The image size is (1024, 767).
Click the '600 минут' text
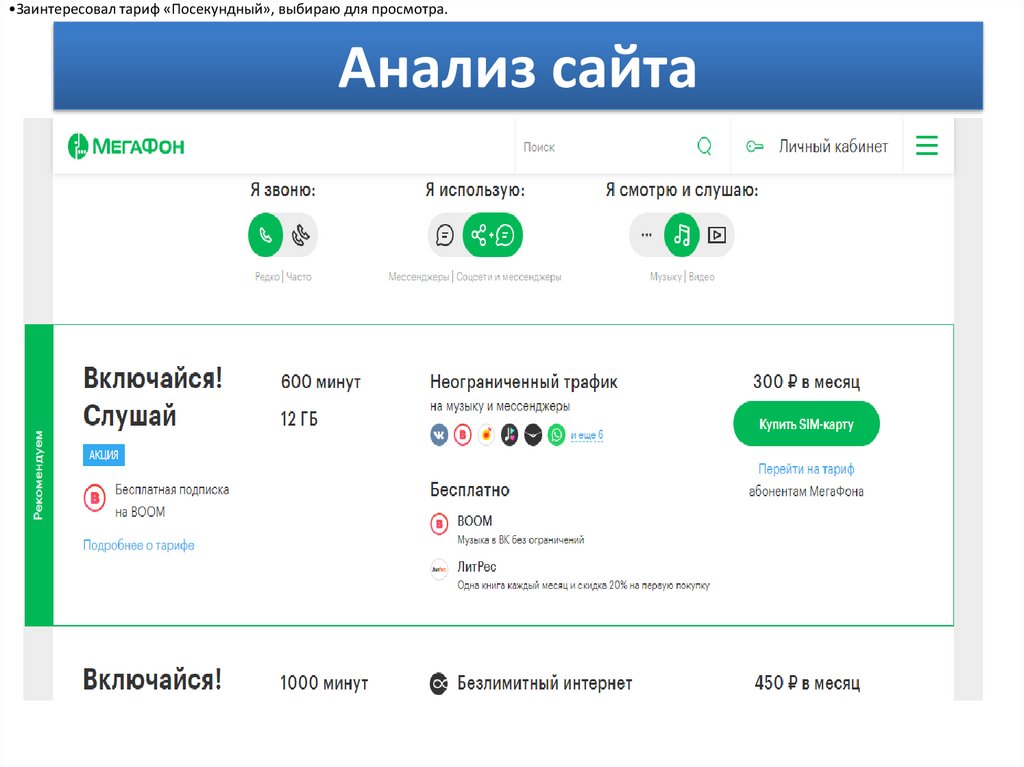coord(321,382)
